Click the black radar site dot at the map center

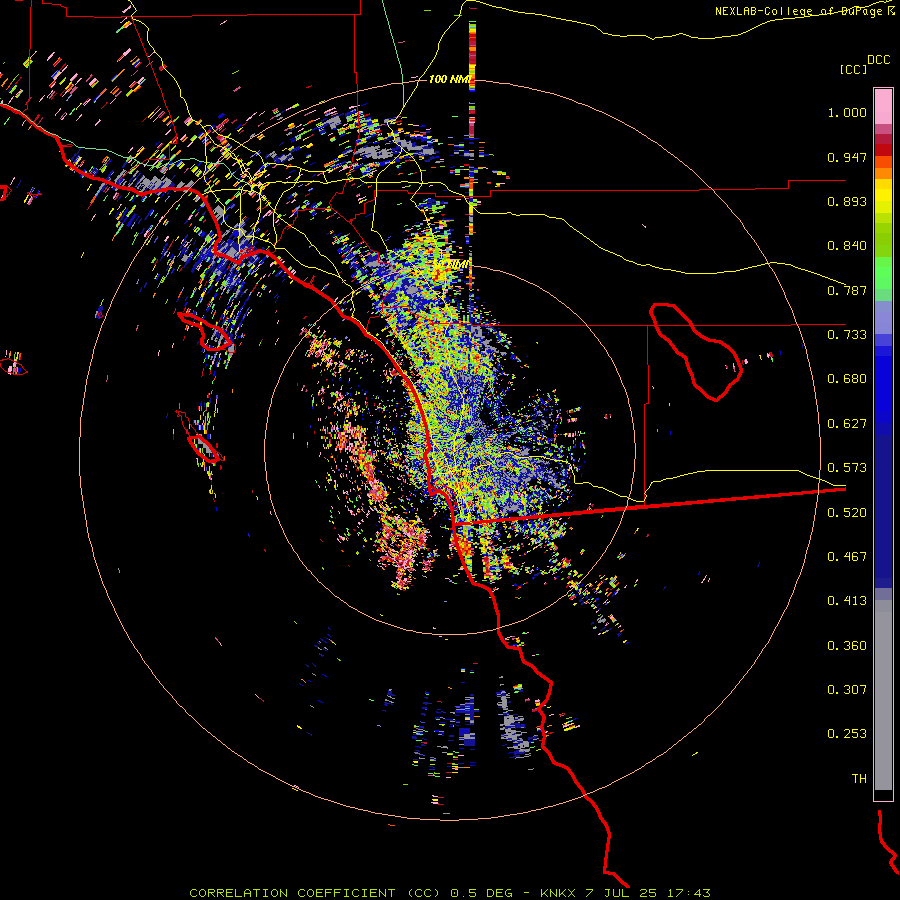click(x=469, y=438)
